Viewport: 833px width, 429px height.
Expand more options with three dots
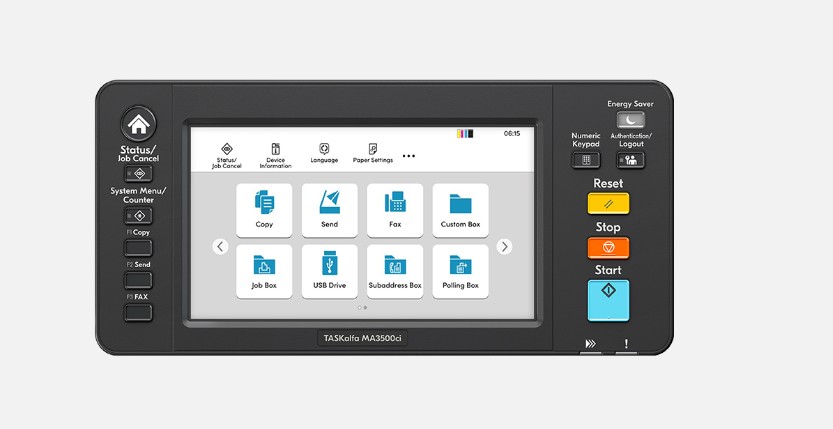(408, 156)
